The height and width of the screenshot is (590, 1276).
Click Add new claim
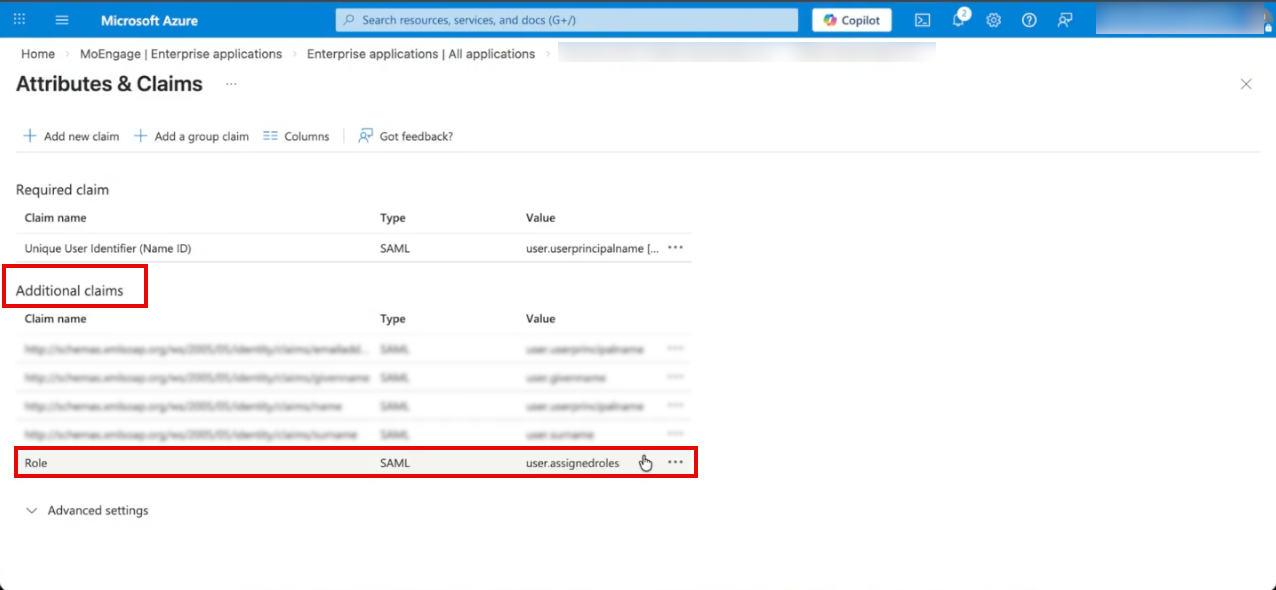pos(71,136)
